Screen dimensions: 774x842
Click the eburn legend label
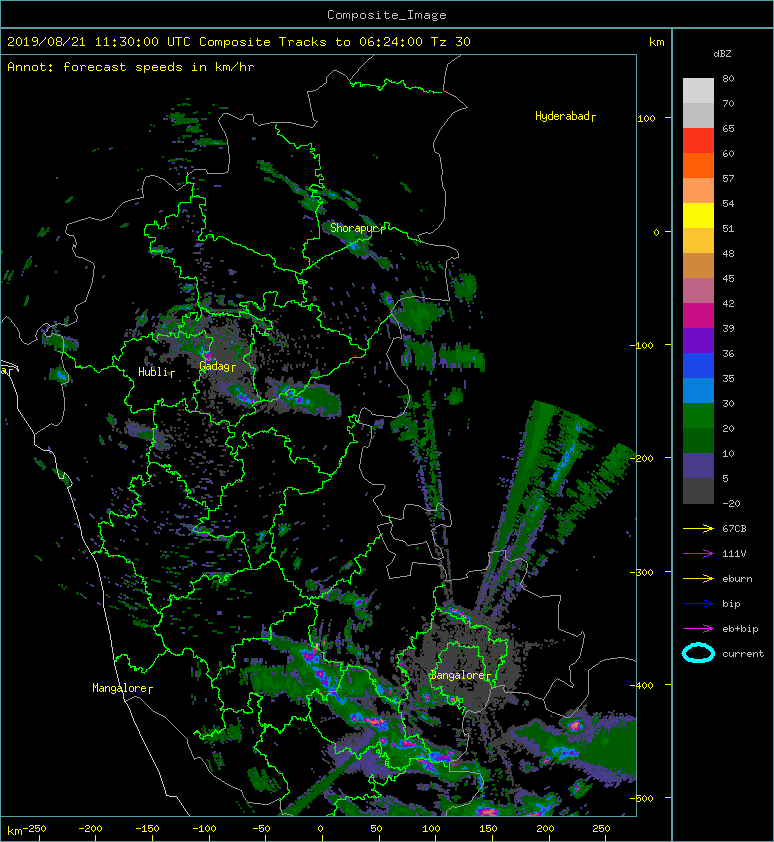(737, 579)
